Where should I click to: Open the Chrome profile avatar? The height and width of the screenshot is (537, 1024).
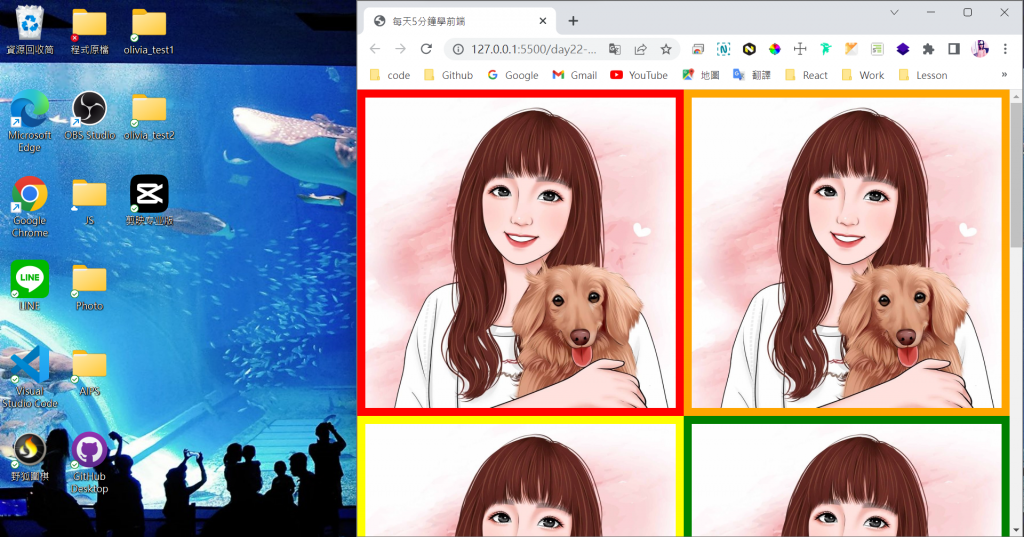pyautogui.click(x=980, y=49)
